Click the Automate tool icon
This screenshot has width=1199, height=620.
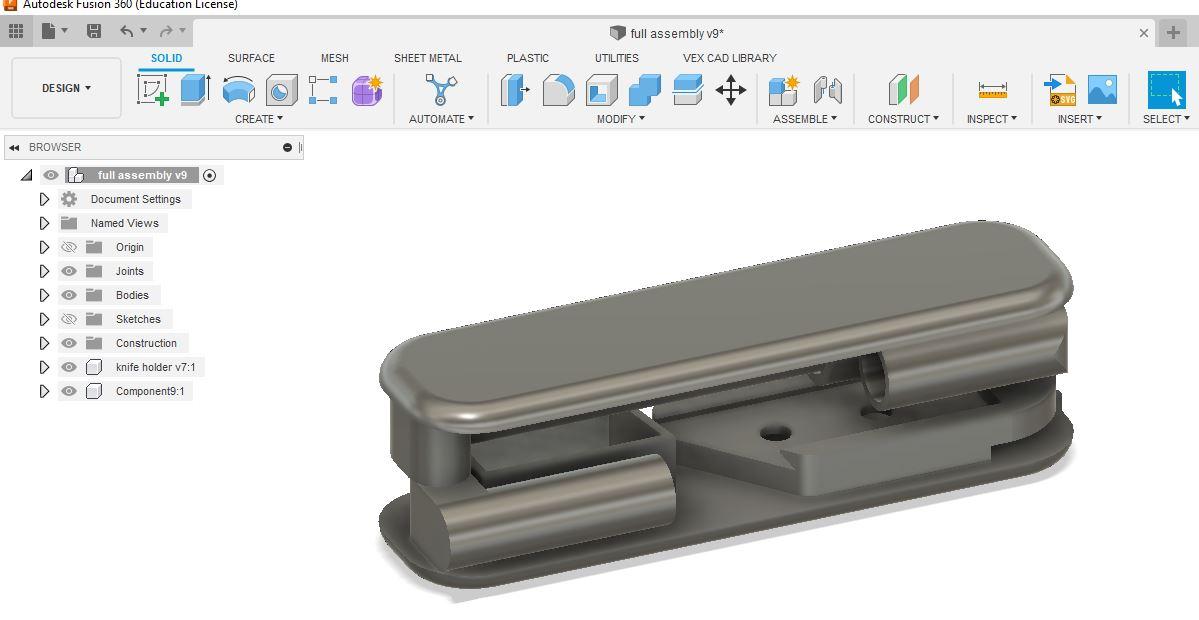(440, 89)
